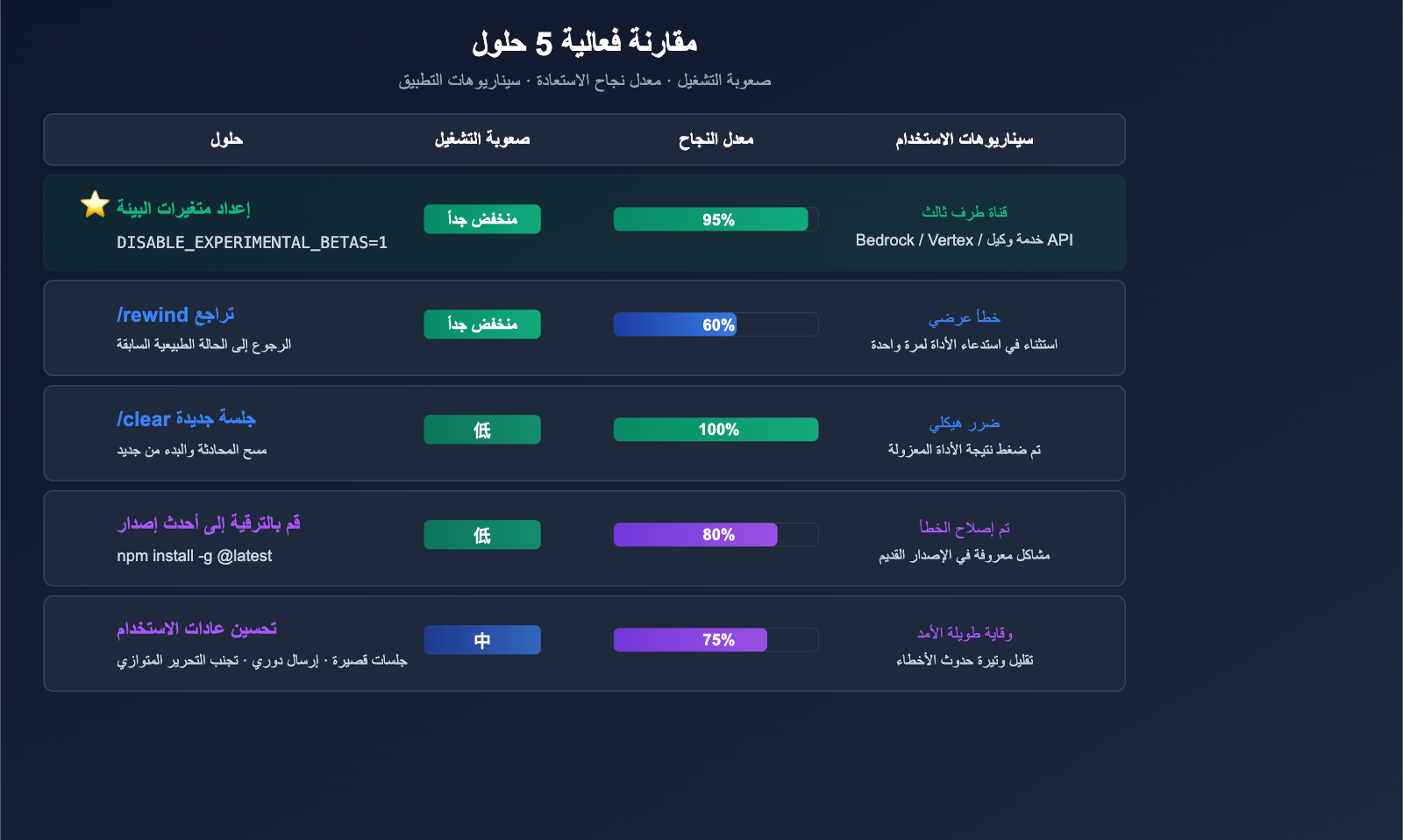Viewport: 1403px width, 840px height.
Task: Click the 75% success rate bar
Action: [x=716, y=640]
